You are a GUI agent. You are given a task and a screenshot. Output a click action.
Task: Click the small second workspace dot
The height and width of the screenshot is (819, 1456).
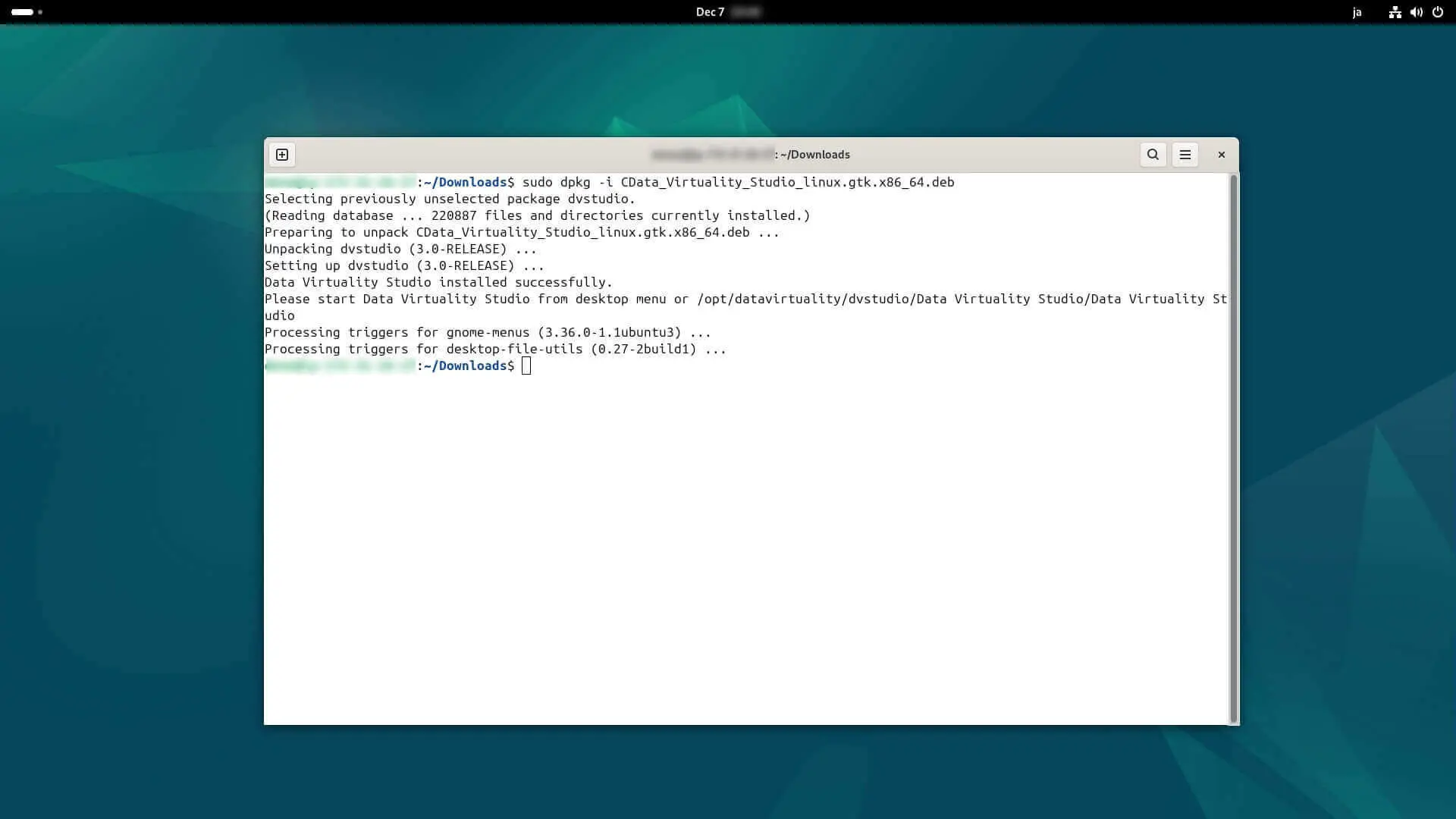coord(40,12)
